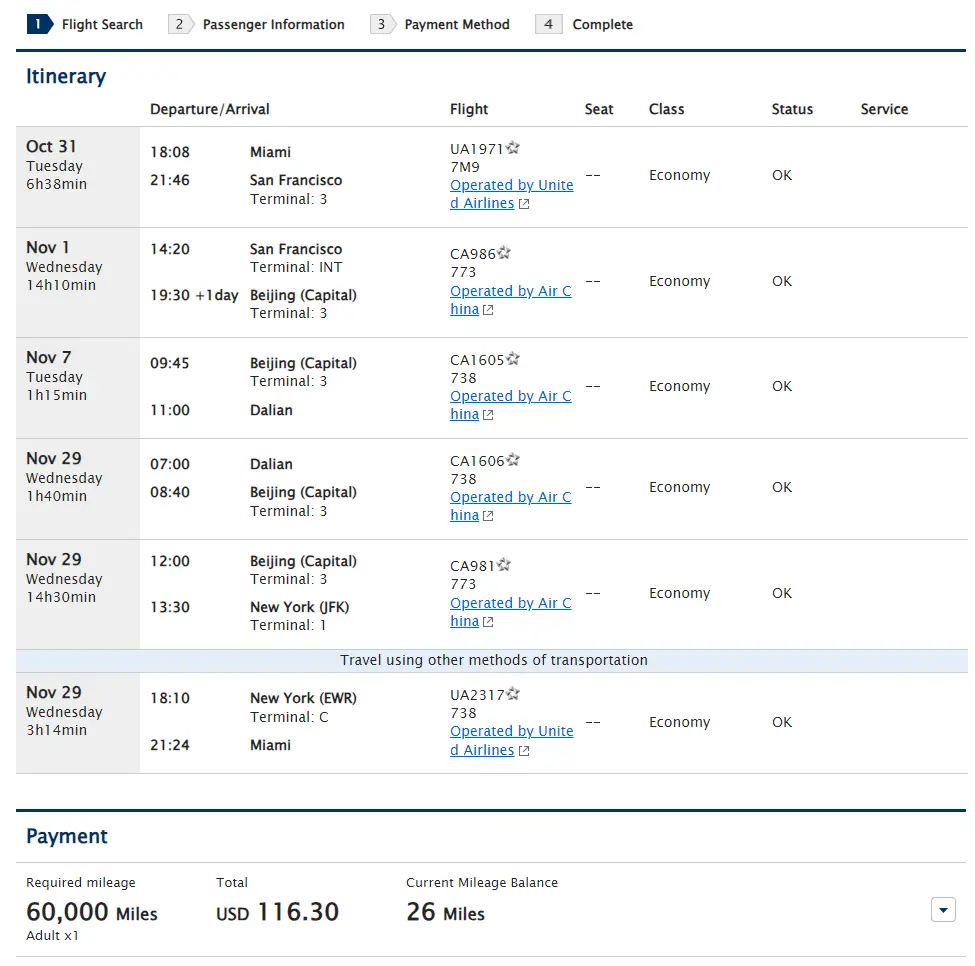This screenshot has width=975, height=966.
Task: Click external-link icon on the UA2317 operator link
Action: (x=524, y=751)
